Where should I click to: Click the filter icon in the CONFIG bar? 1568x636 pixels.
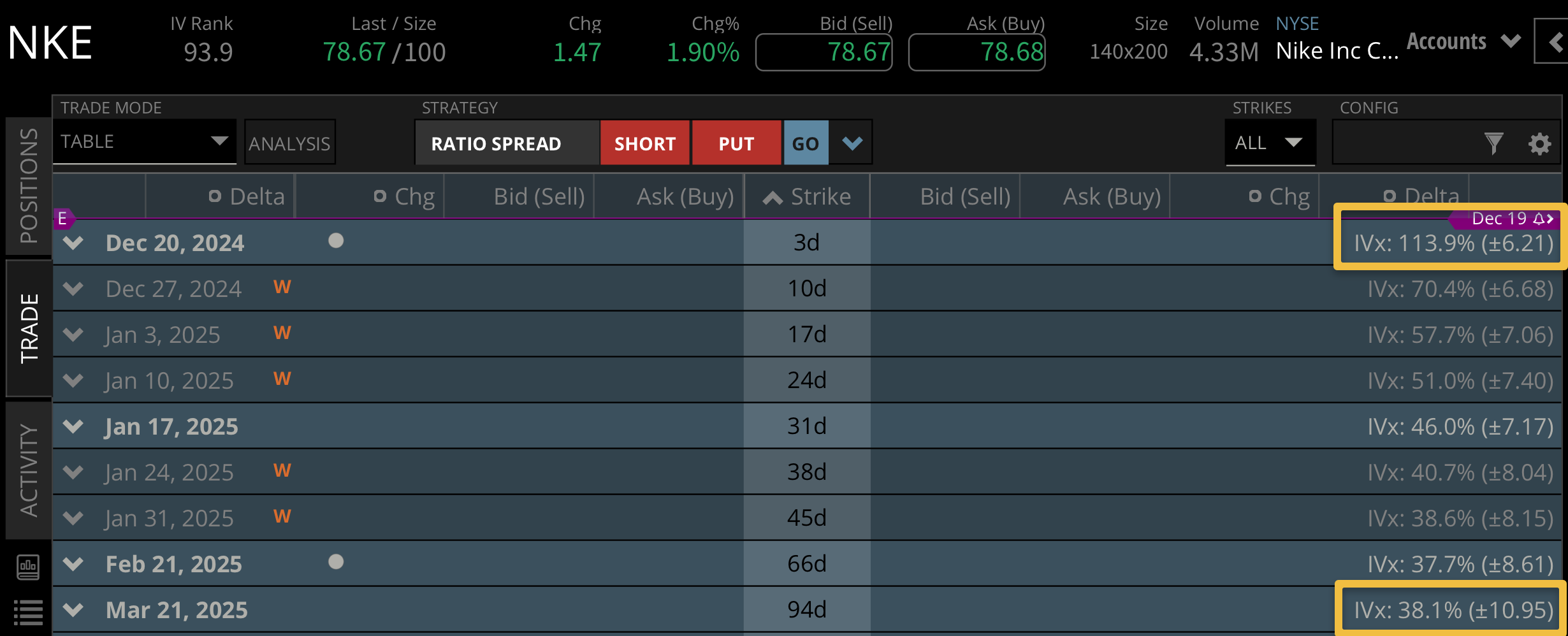[x=1493, y=143]
